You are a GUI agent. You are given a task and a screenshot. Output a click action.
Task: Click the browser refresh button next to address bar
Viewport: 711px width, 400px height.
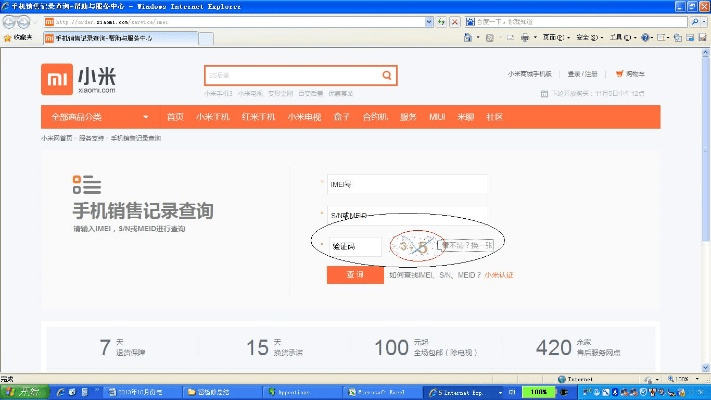pyautogui.click(x=441, y=21)
